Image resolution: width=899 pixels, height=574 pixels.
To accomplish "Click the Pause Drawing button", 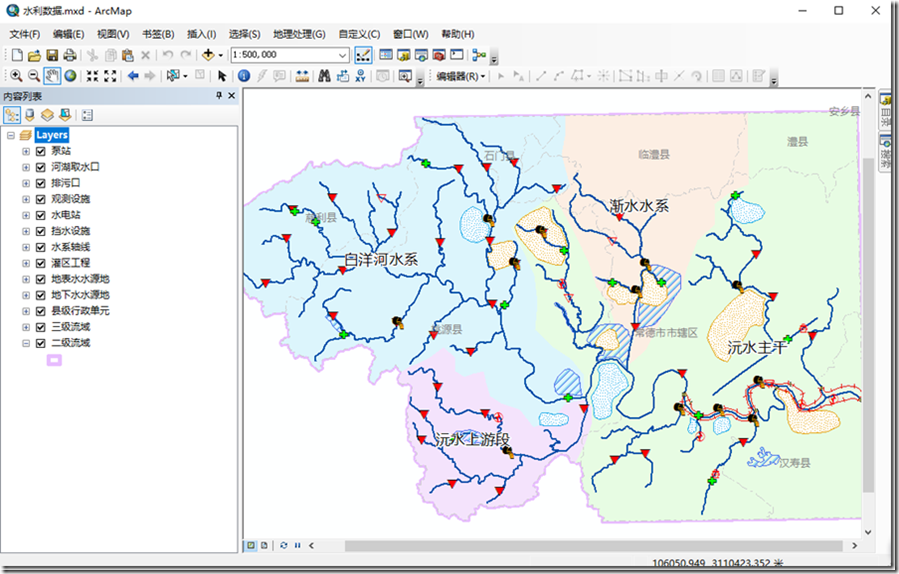I will point(298,545).
